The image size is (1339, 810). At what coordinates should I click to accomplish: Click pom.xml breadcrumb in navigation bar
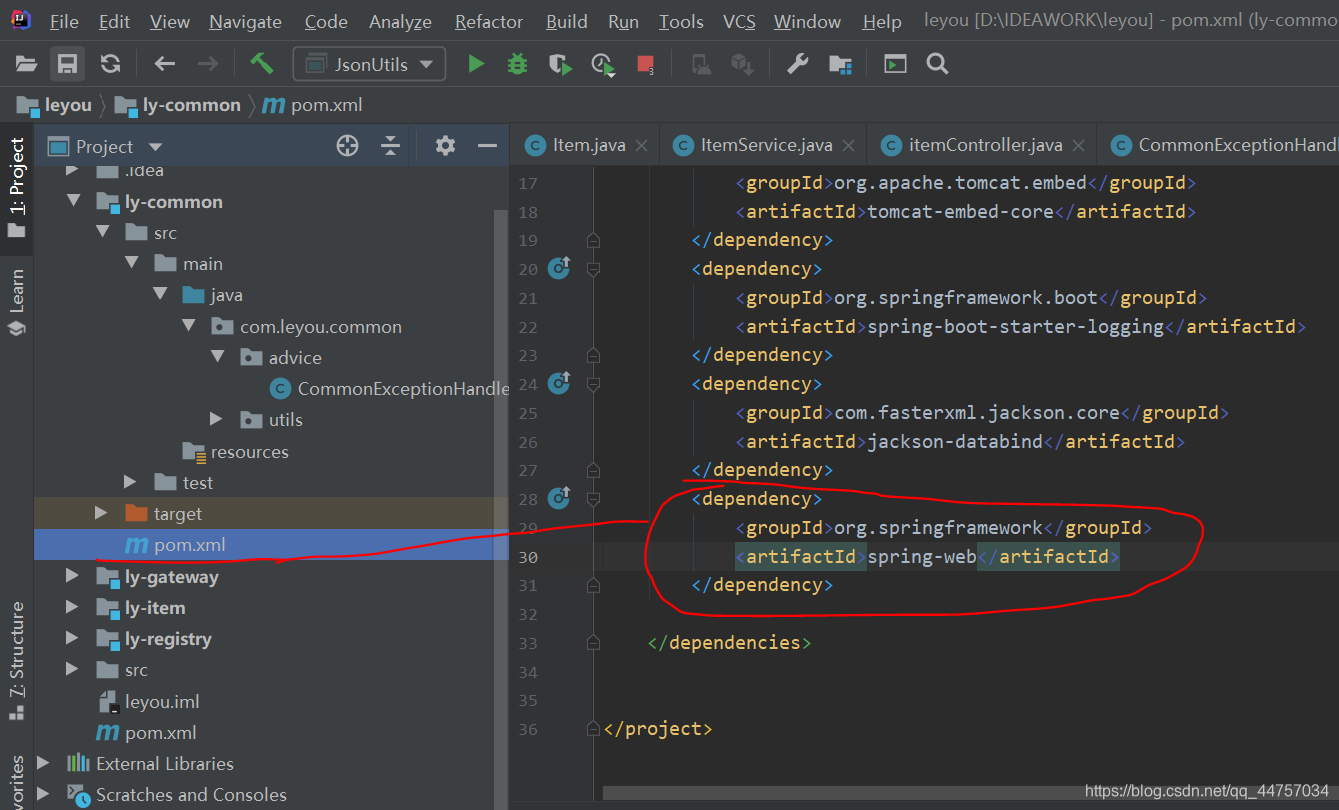click(x=312, y=105)
